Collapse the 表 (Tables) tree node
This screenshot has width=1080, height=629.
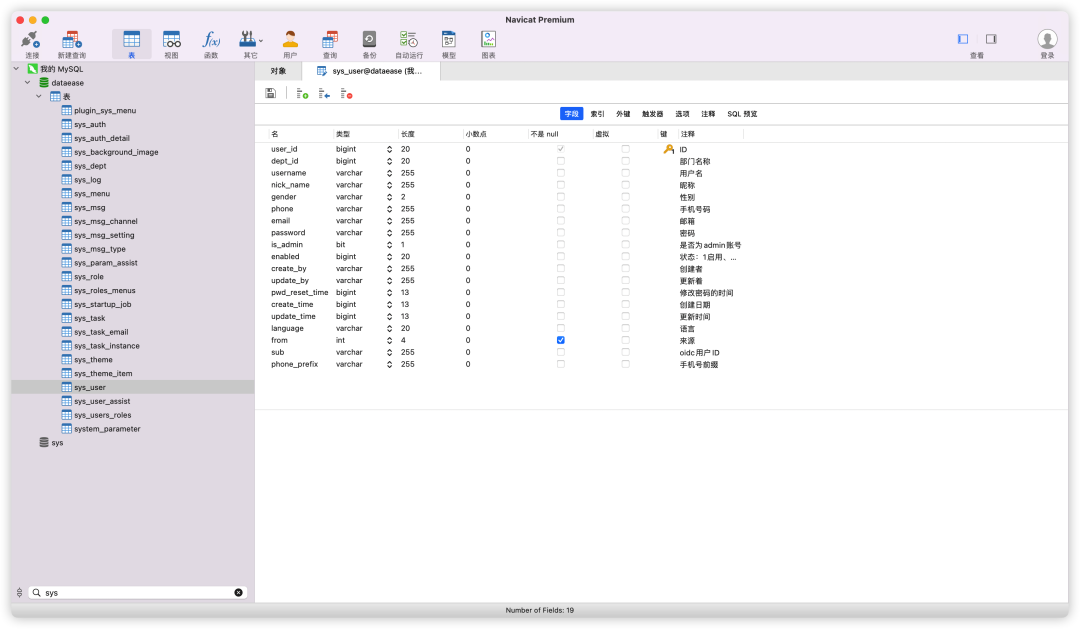[39, 95]
